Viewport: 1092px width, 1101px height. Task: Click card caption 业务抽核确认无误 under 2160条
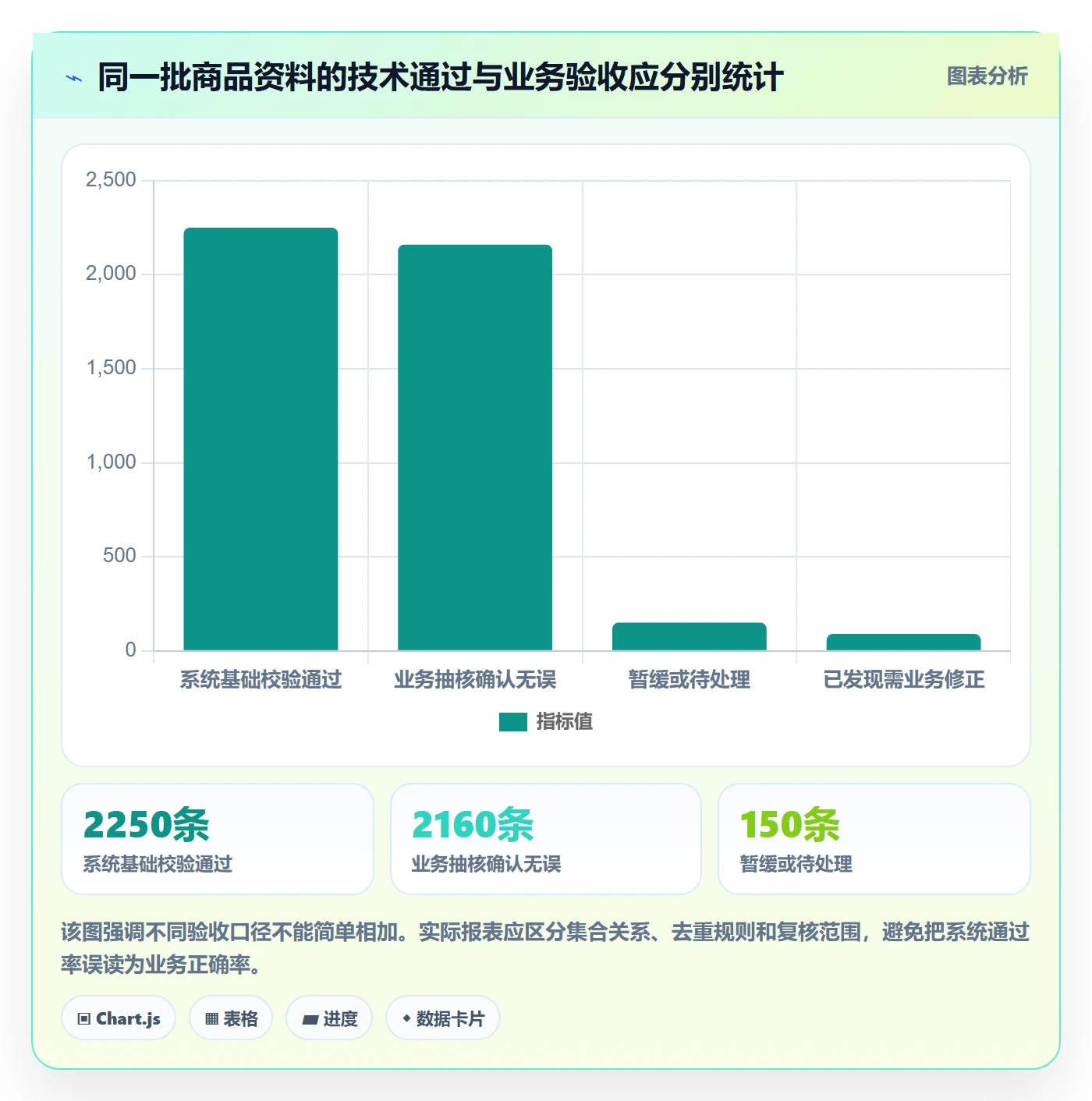[x=486, y=864]
